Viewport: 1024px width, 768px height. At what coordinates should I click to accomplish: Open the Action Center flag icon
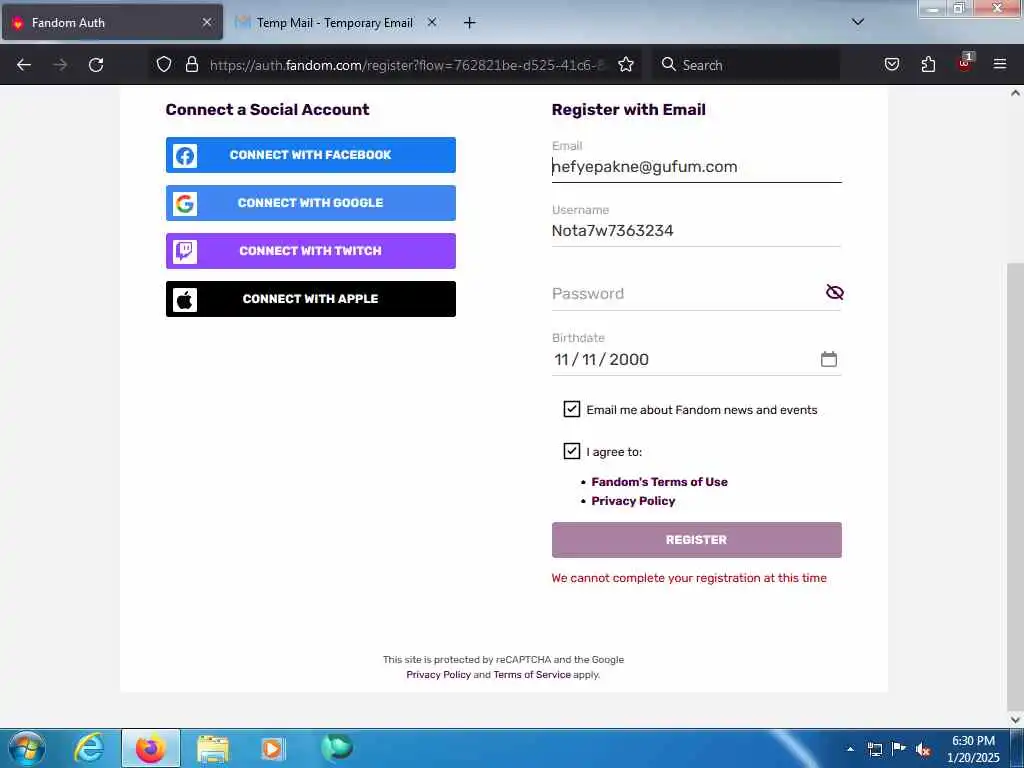point(899,749)
